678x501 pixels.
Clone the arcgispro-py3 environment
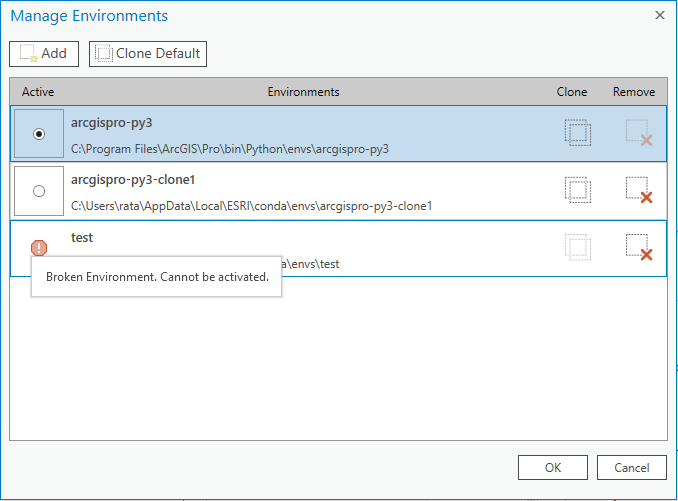[577, 133]
